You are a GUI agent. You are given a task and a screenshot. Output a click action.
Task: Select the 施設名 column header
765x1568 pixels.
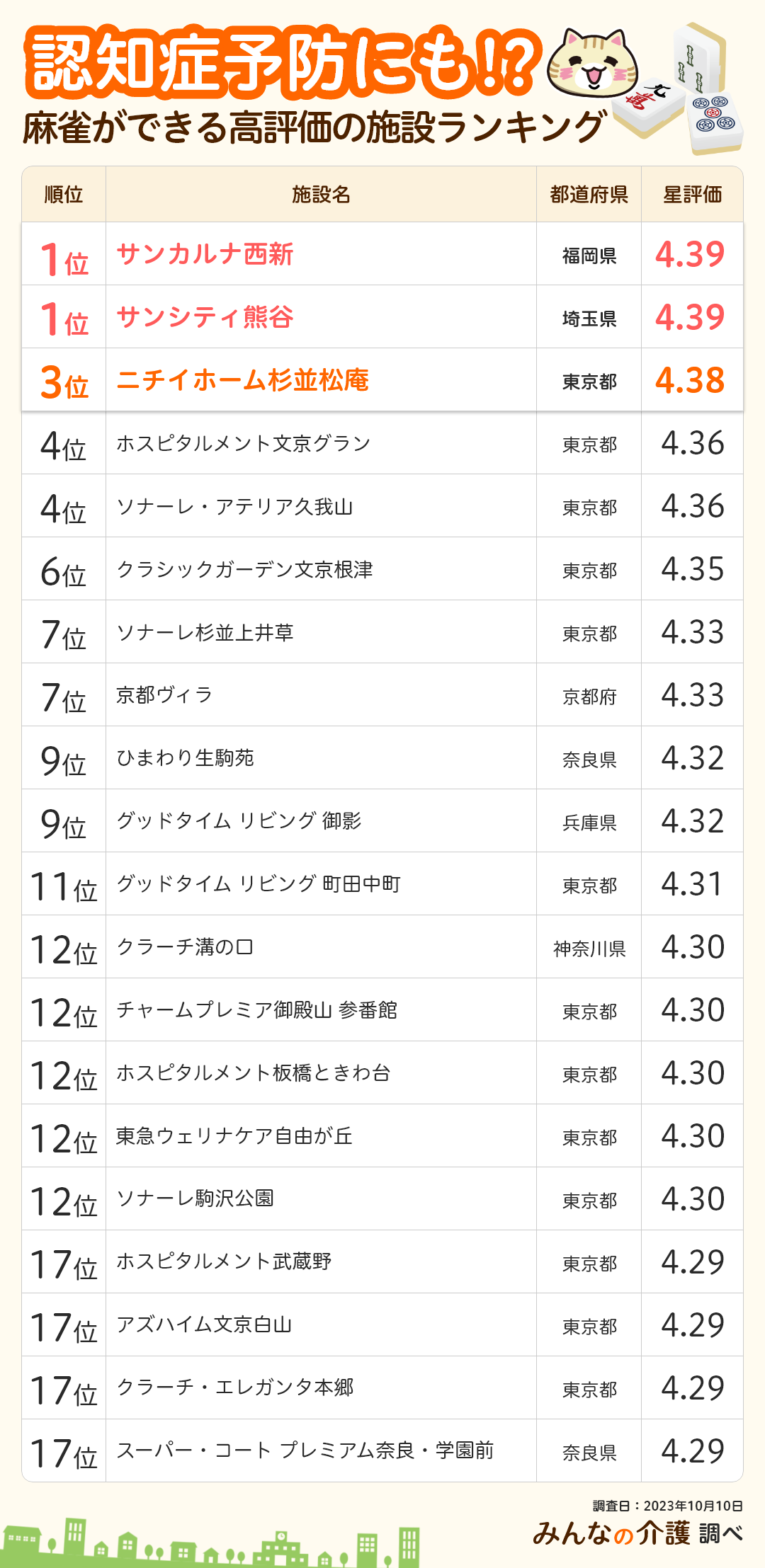[x=321, y=195]
